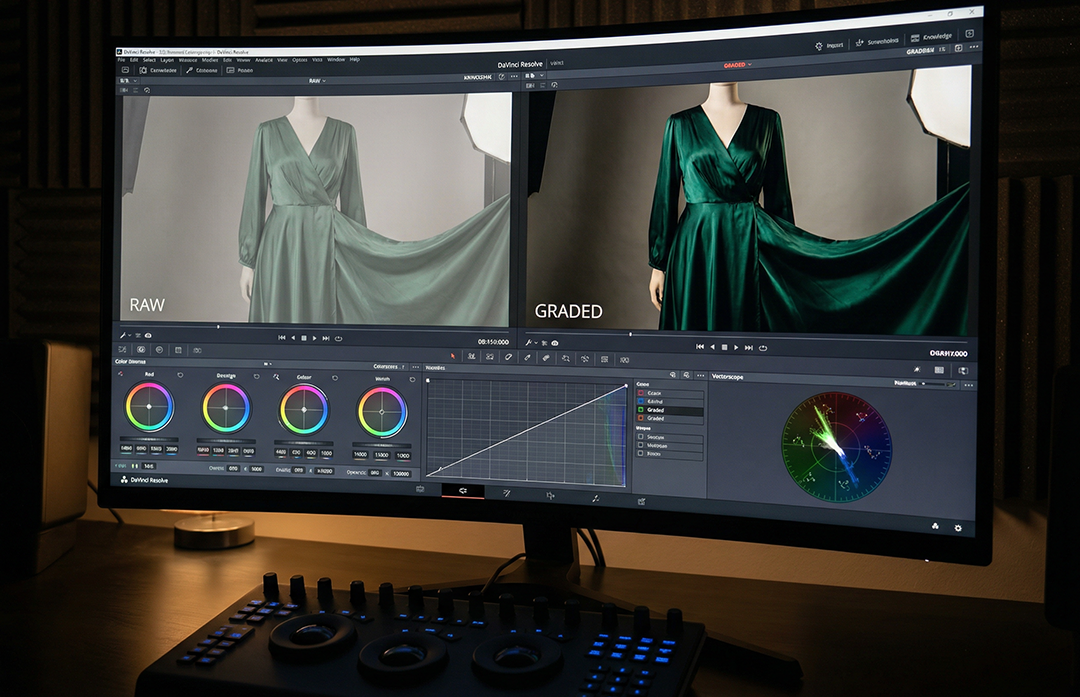Toggle the red channel checkbox in curves list
1080x697 pixels.
(641, 393)
